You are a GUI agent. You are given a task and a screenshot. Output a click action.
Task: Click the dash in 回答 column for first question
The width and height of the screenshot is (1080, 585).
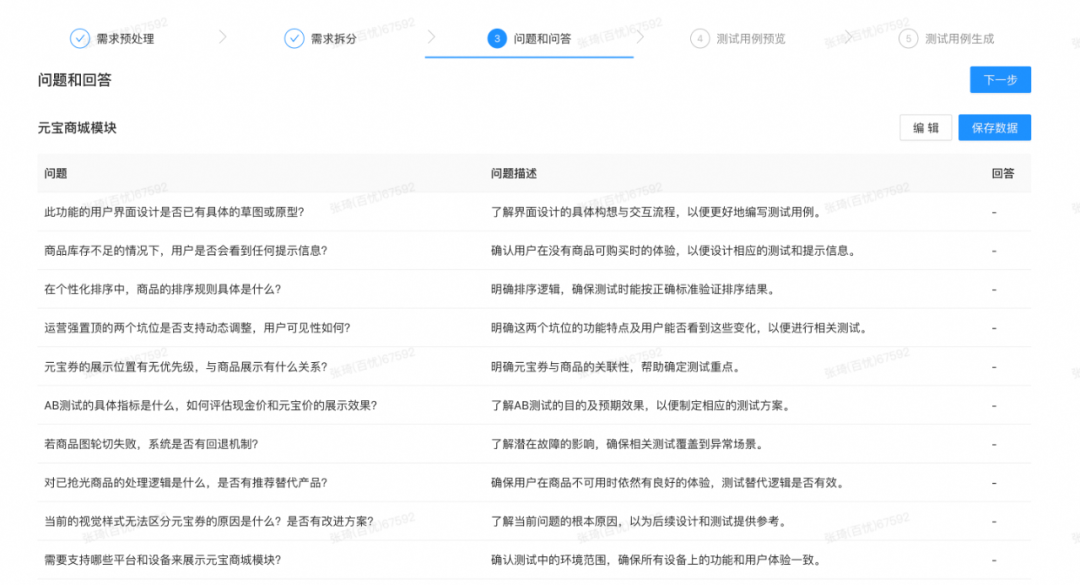(x=994, y=211)
